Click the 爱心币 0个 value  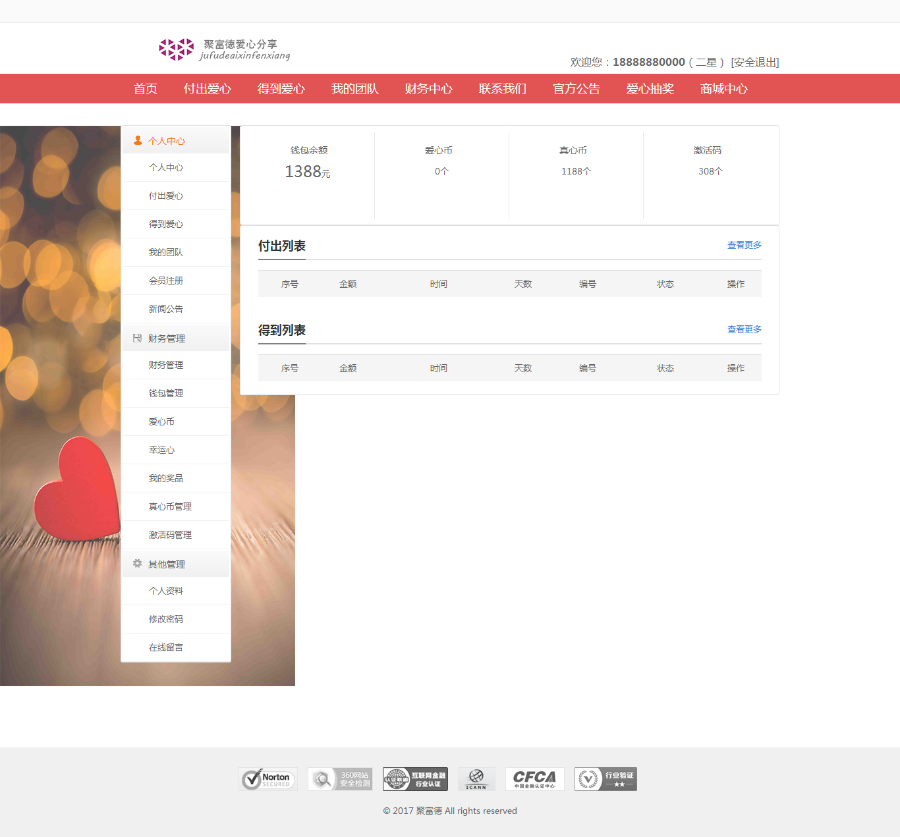(x=441, y=171)
